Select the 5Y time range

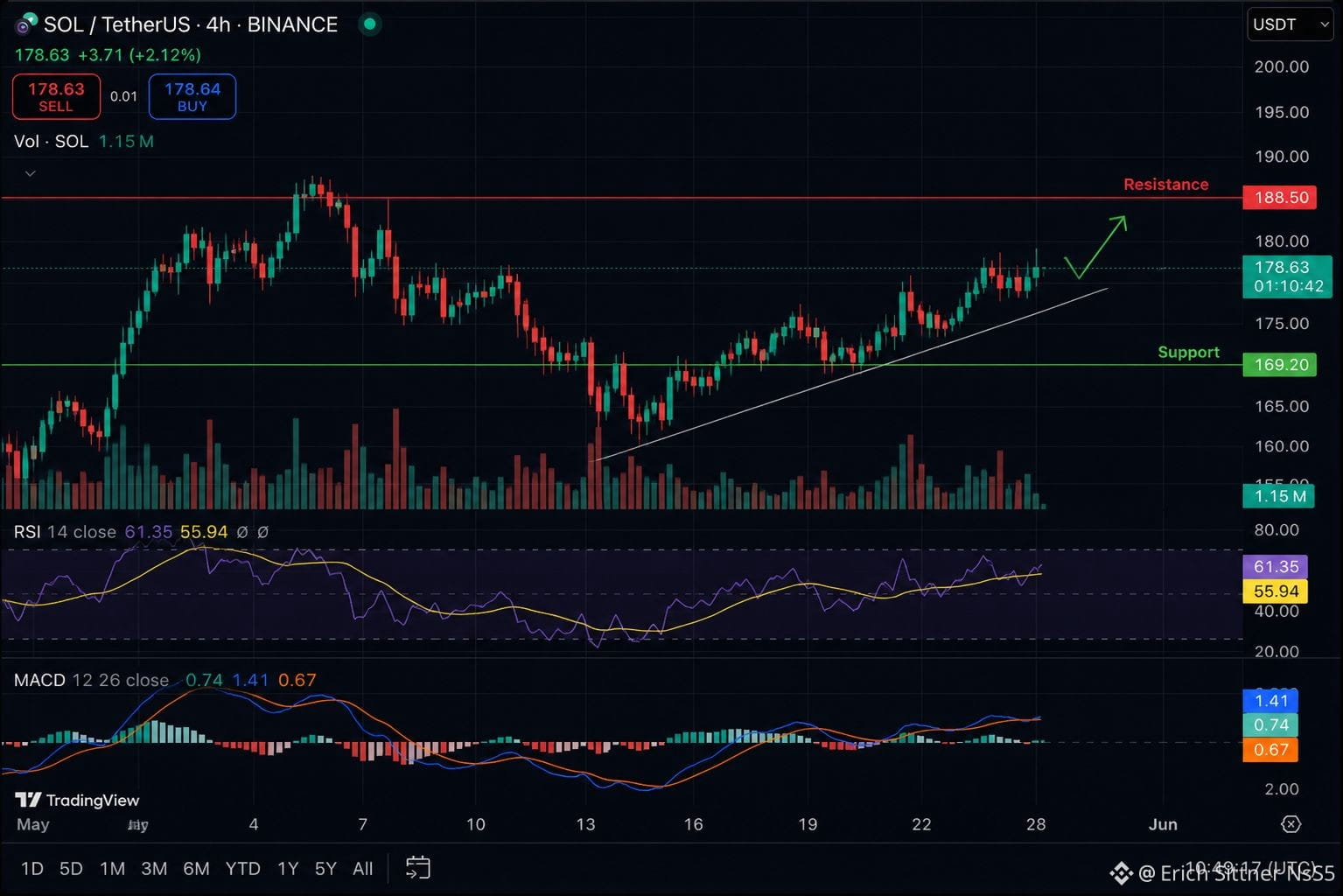pyautogui.click(x=325, y=869)
